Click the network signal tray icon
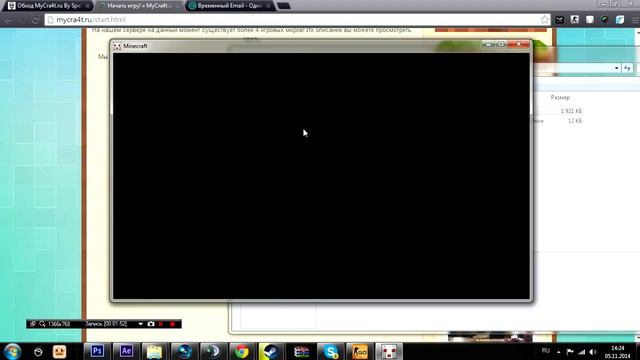This screenshot has height=360, width=640. pyautogui.click(x=582, y=352)
